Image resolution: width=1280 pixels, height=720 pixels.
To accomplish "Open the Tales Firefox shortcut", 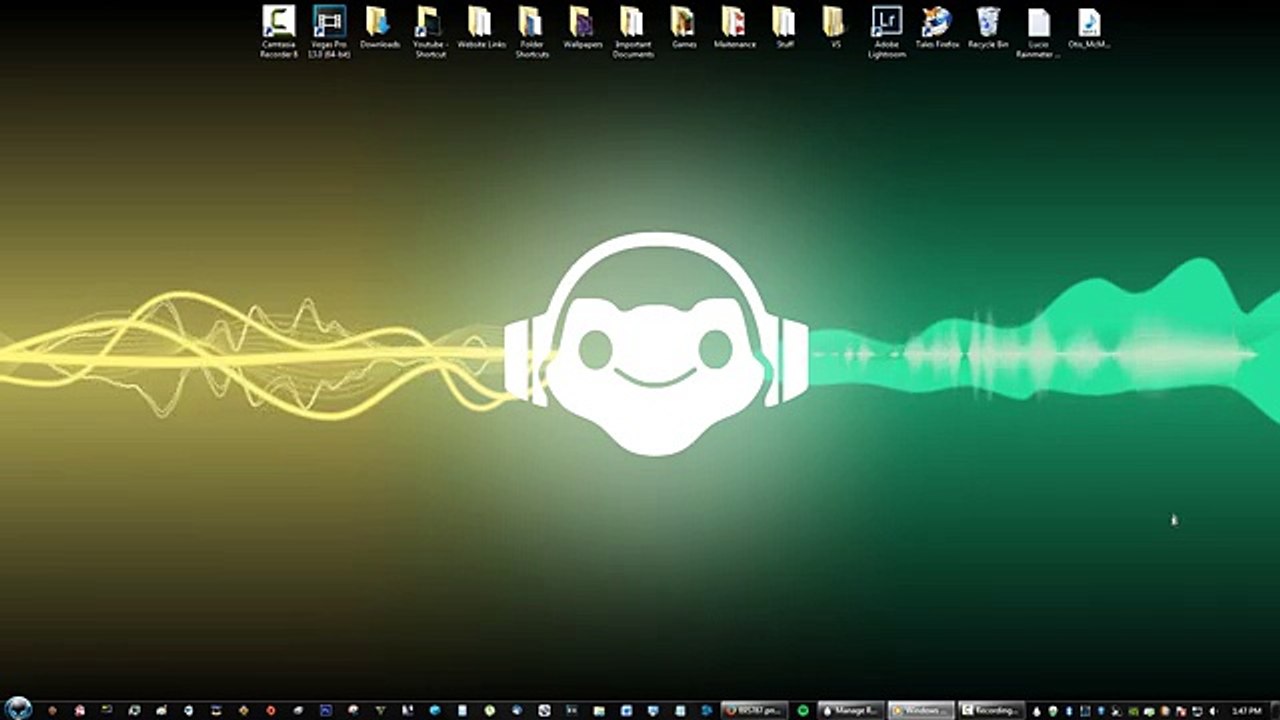I will (x=937, y=27).
